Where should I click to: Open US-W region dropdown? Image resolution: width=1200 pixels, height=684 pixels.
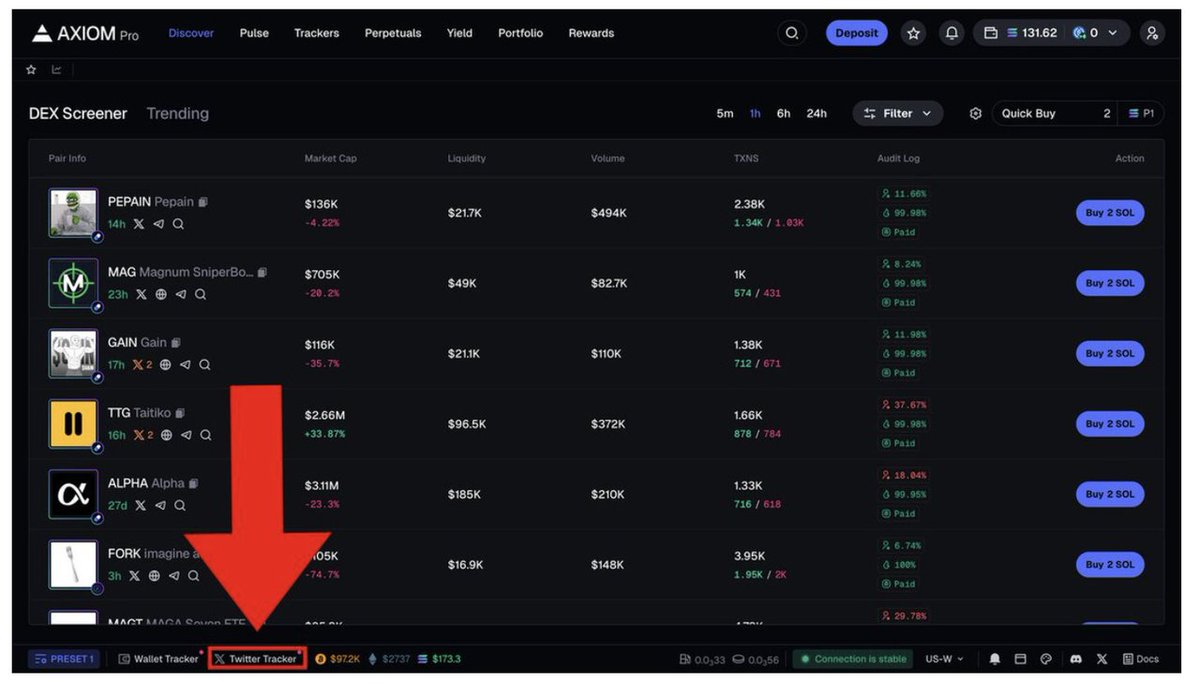tap(945, 659)
